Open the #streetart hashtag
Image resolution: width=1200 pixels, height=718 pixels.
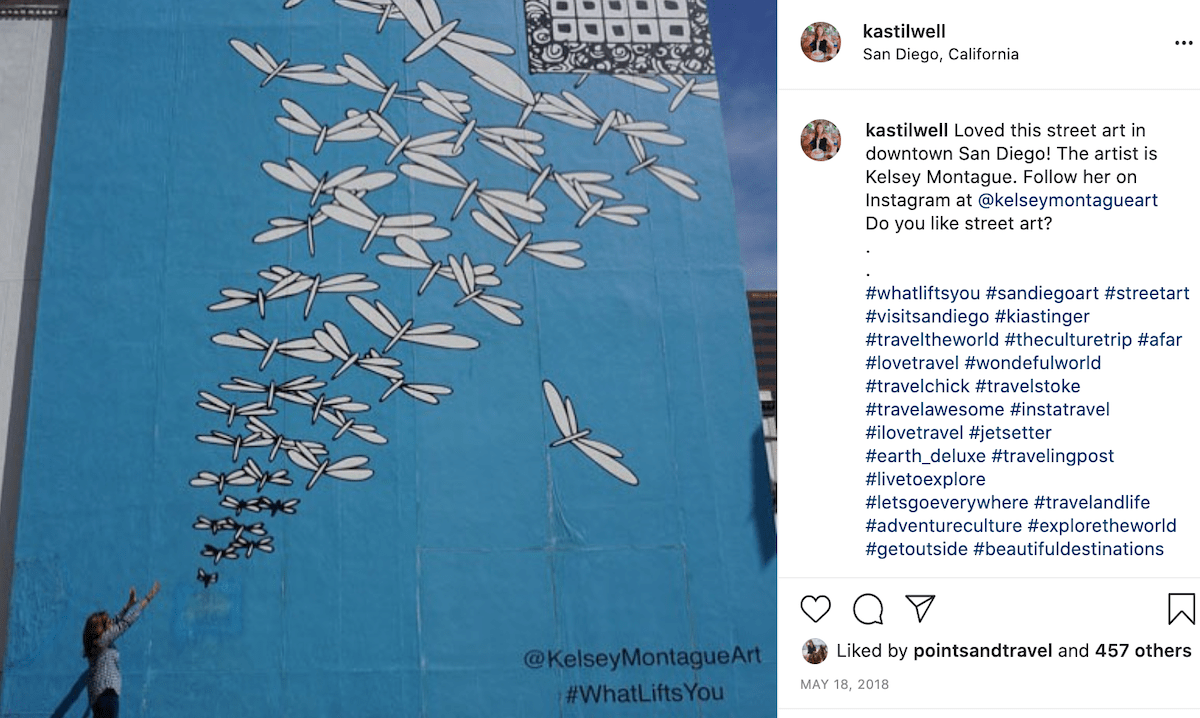pyautogui.click(x=1147, y=293)
